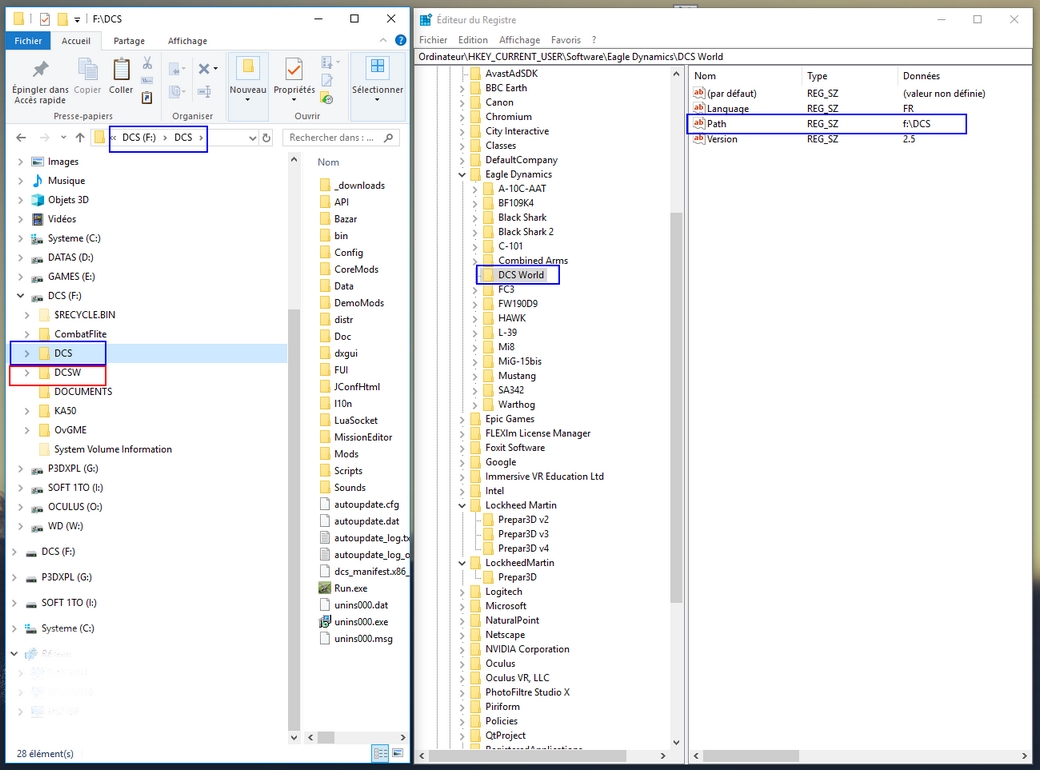This screenshot has width=1040, height=770.
Task: Open Propriétés in the ribbon
Action: coord(294,80)
